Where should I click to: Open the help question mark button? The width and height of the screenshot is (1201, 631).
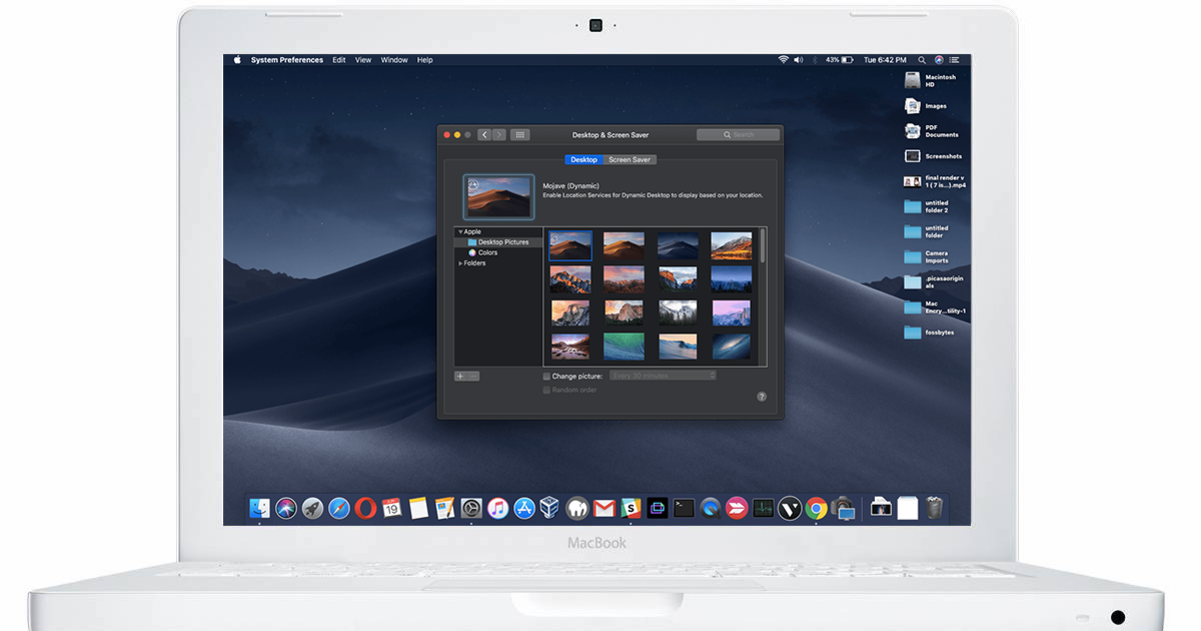[x=760, y=395]
